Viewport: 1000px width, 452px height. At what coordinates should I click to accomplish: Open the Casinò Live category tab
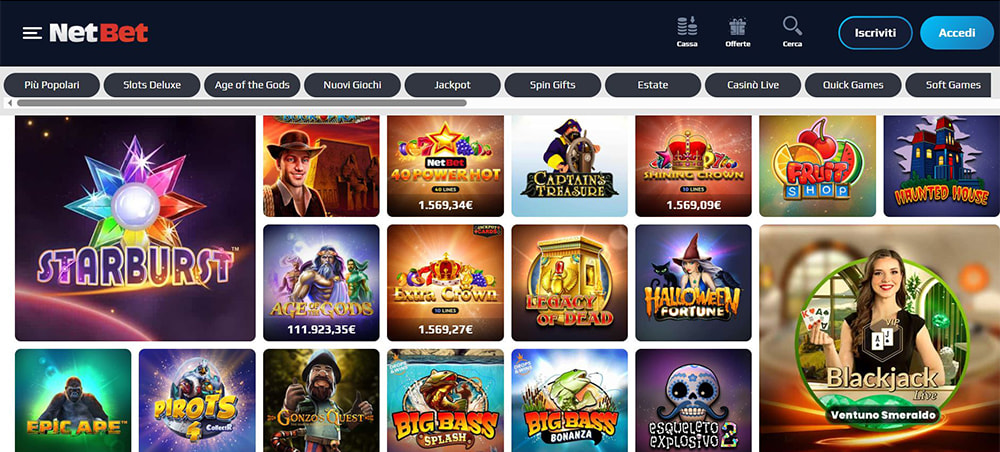tap(753, 85)
